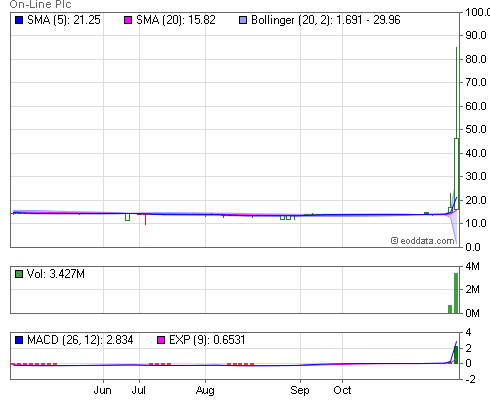
Task: Click the green Vol legend swatch
Action: (x=19, y=274)
